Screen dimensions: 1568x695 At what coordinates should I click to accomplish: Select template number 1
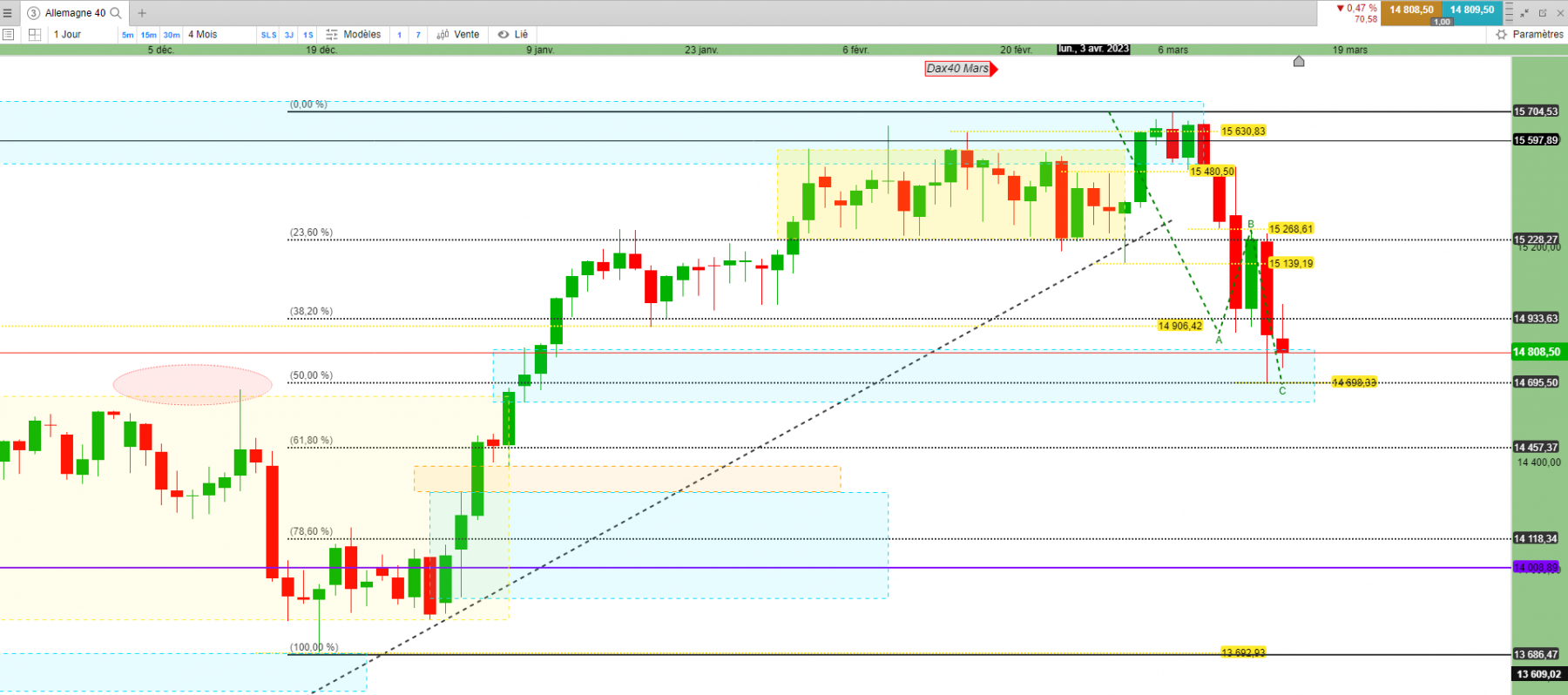[x=400, y=35]
